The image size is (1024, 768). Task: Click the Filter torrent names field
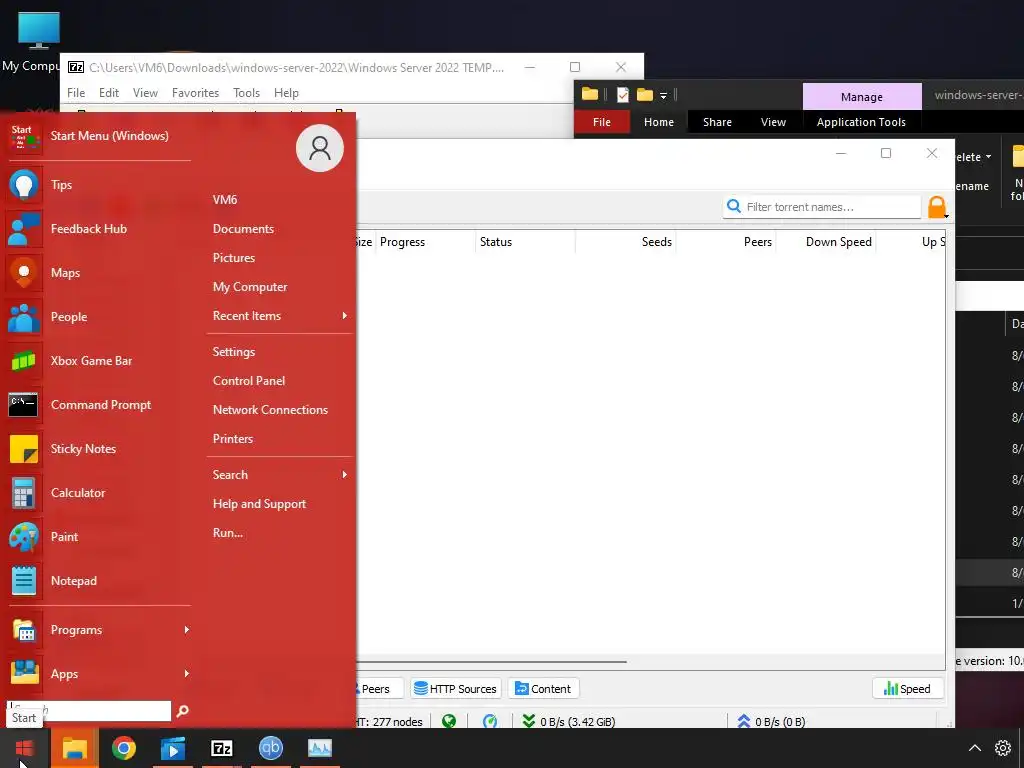pos(822,207)
